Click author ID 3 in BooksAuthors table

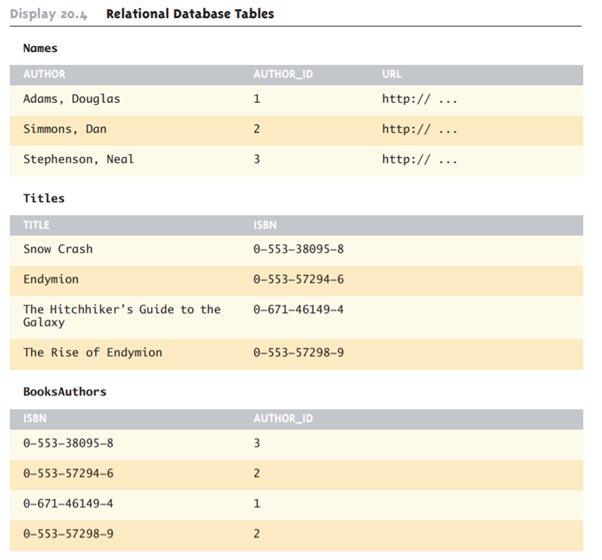click(x=258, y=443)
